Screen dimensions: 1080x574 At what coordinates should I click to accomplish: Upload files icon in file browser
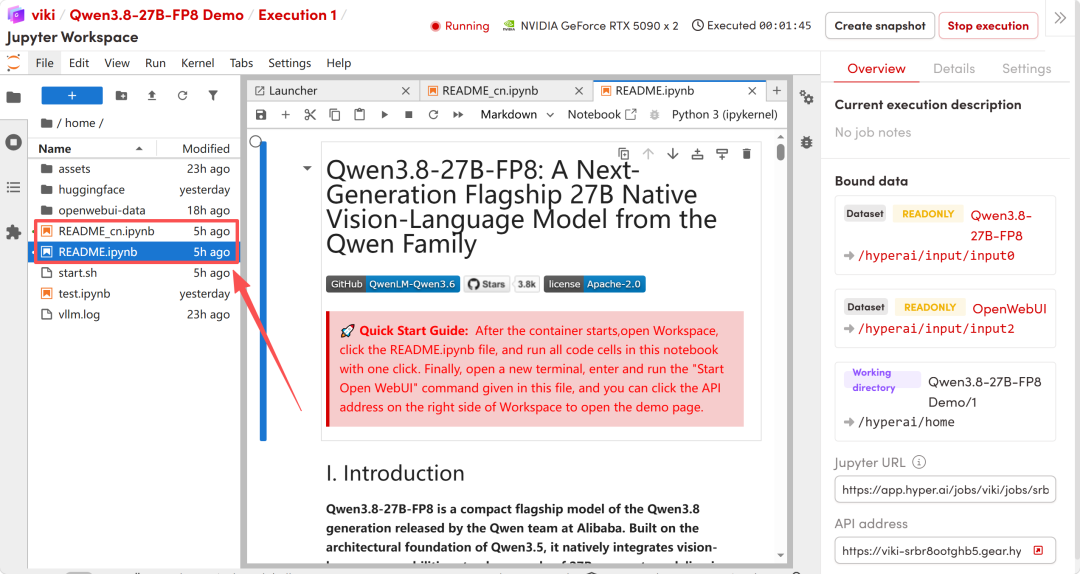coord(152,95)
